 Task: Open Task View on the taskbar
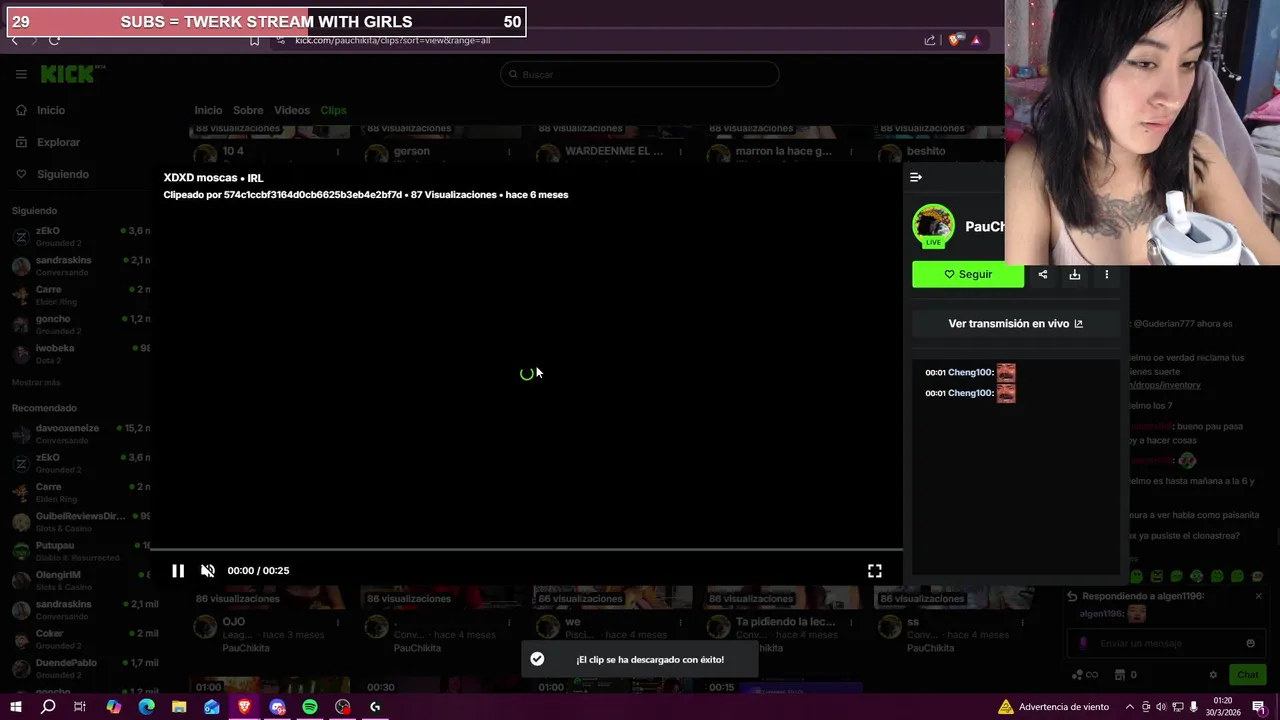pos(80,707)
